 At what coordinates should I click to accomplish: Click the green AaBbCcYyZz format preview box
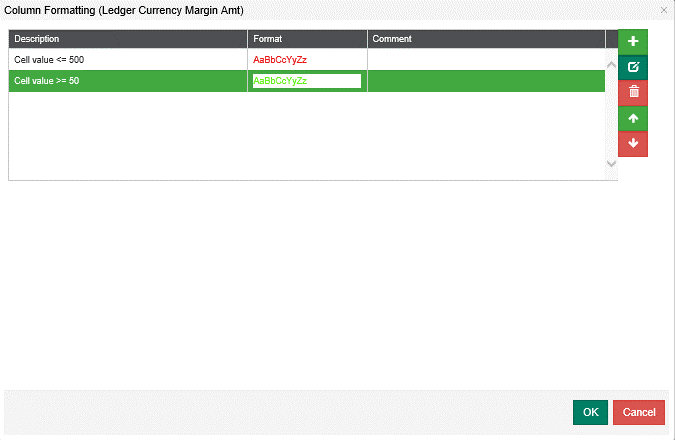(306, 81)
